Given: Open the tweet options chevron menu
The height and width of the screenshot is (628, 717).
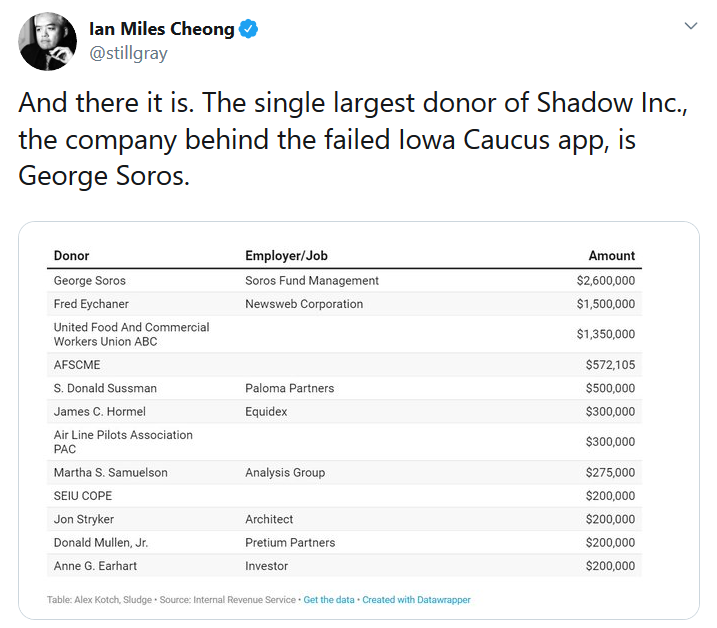Looking at the screenshot, I should [690, 26].
